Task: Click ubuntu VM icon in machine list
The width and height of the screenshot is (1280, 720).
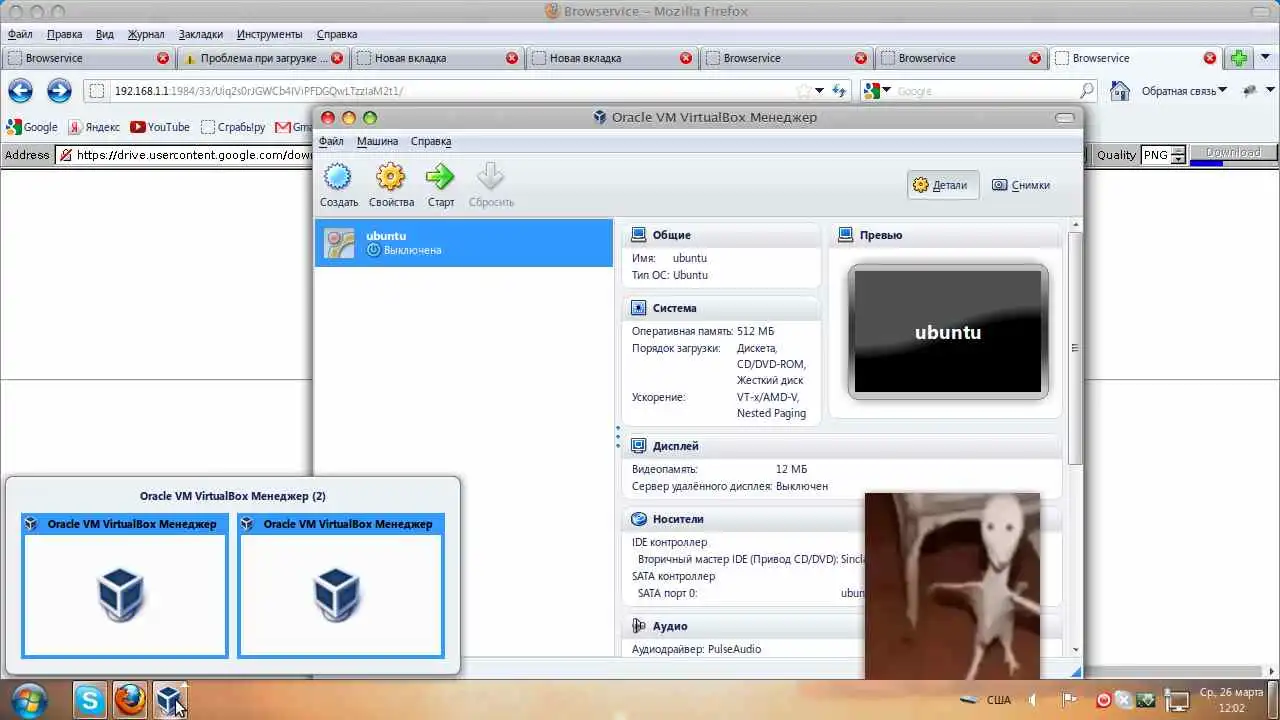Action: (x=340, y=243)
